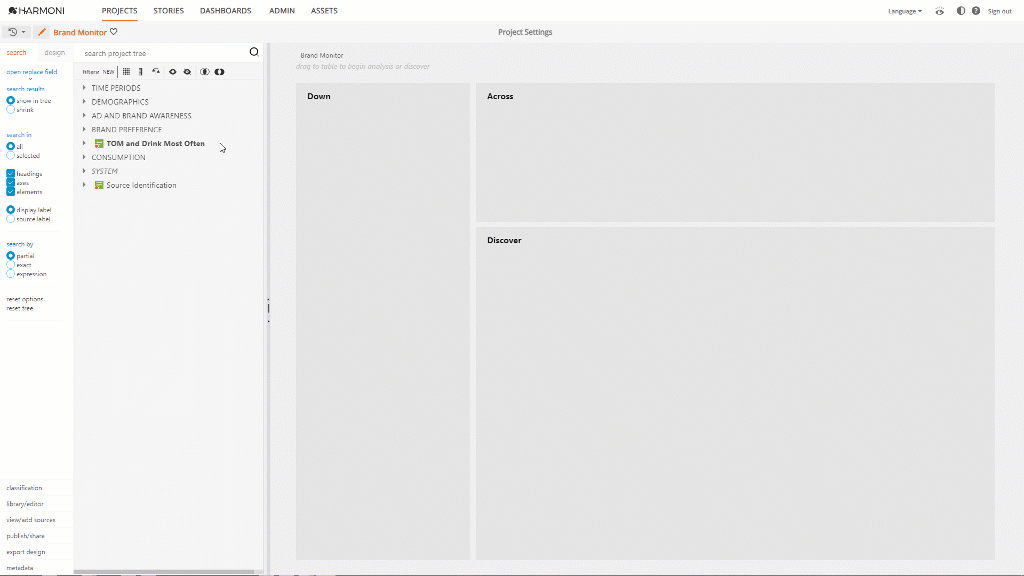Click export design
1024x576 pixels.
point(25,552)
